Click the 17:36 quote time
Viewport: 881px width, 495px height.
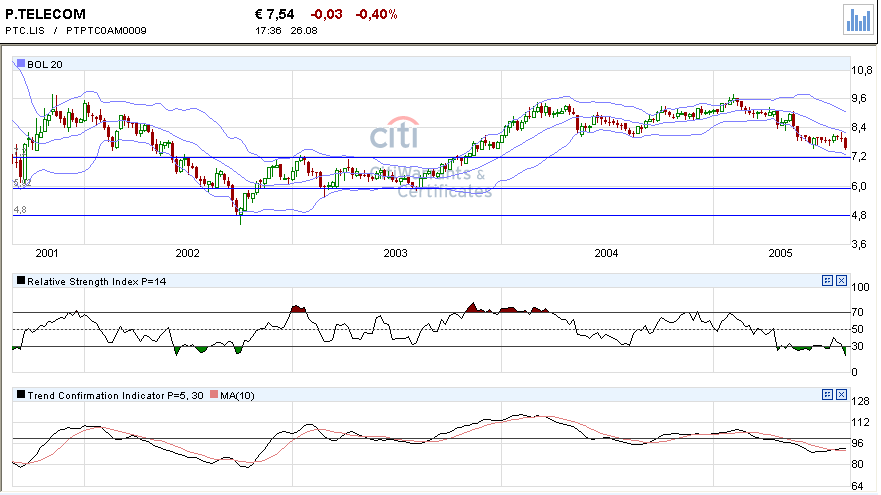tap(269, 30)
